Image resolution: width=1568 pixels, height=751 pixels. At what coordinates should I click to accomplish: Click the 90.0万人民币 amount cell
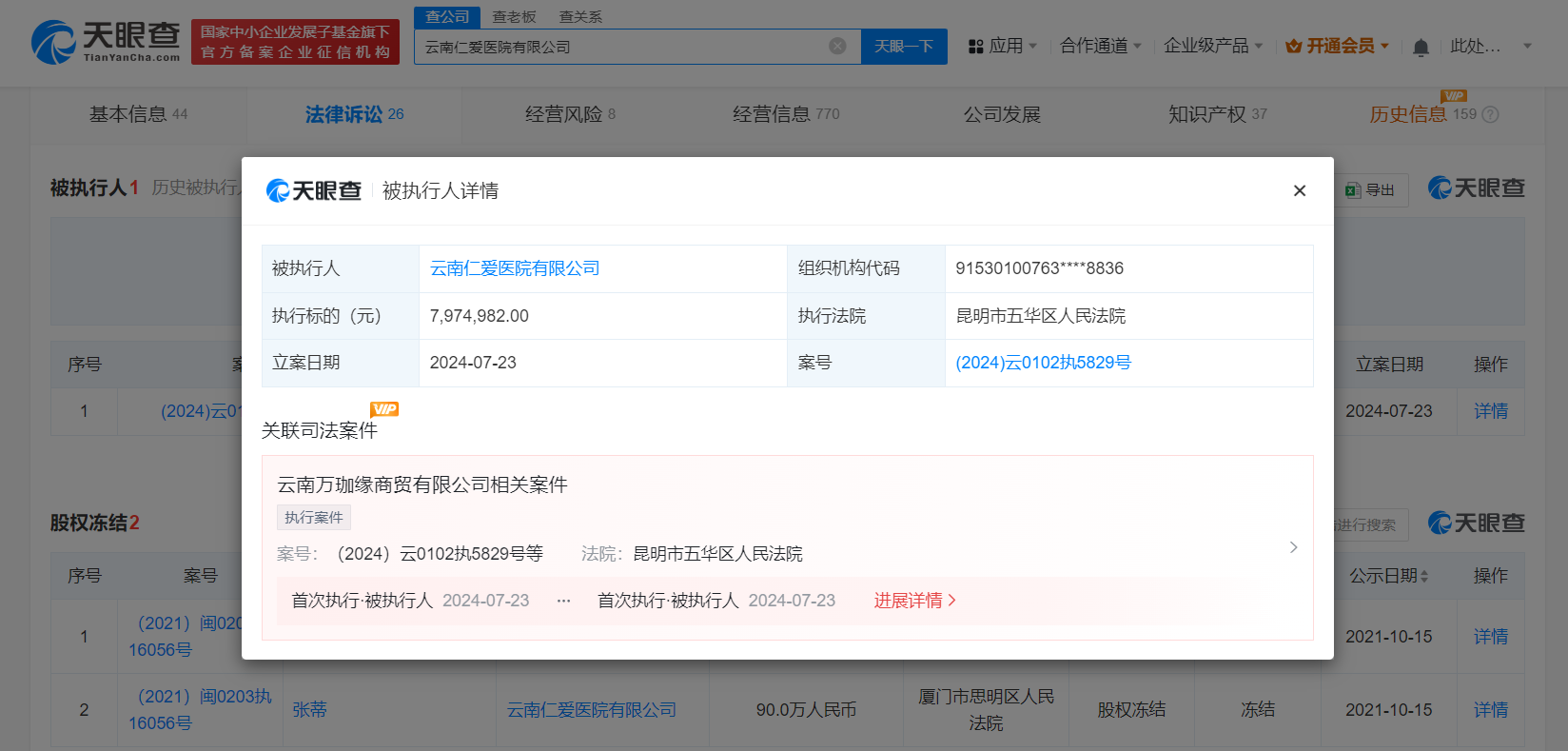coord(806,710)
